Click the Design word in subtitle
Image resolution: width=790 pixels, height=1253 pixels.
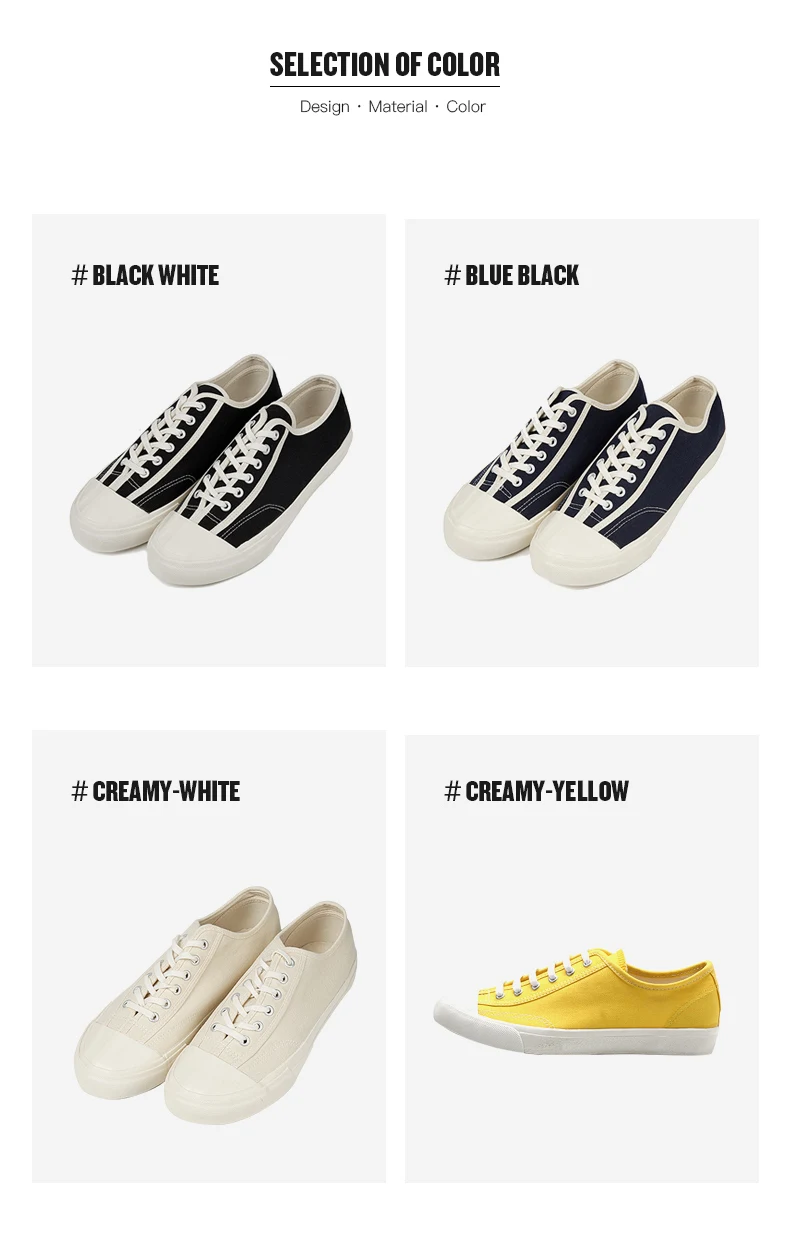coord(325,107)
